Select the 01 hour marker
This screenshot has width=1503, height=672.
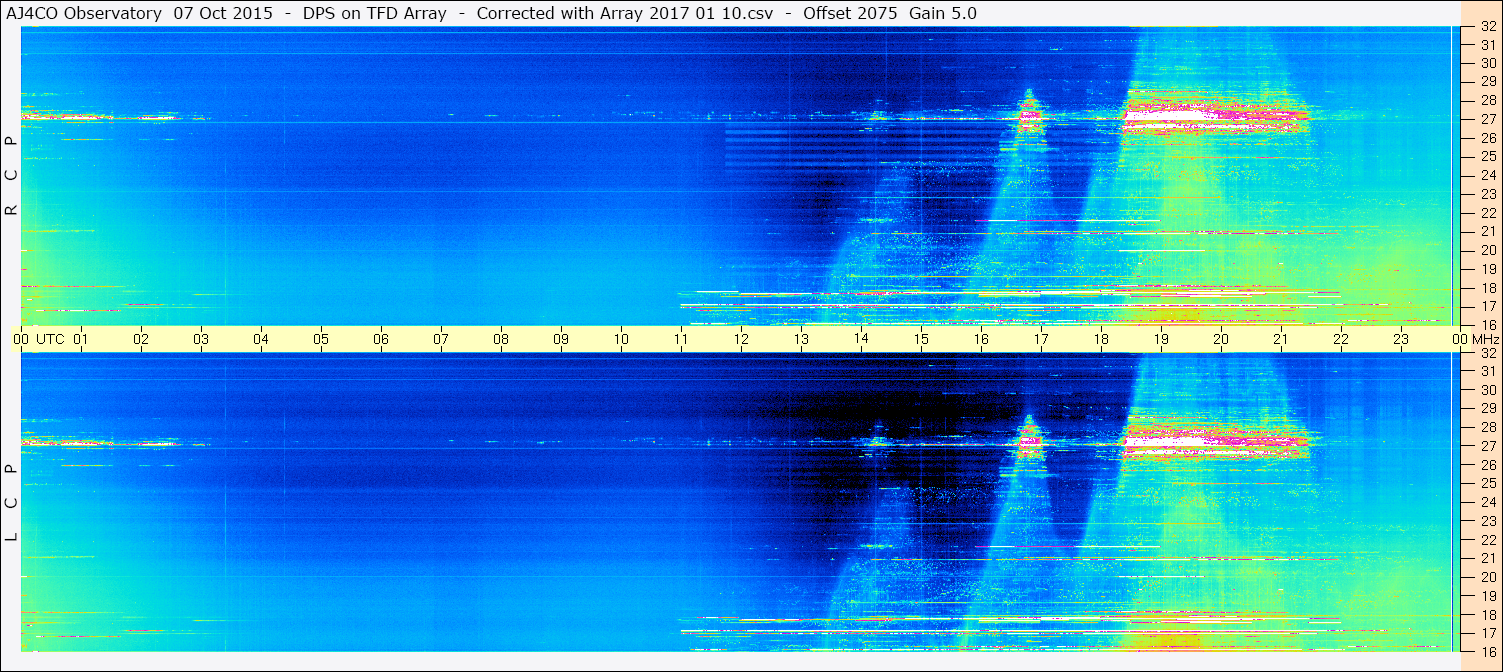tap(81, 339)
